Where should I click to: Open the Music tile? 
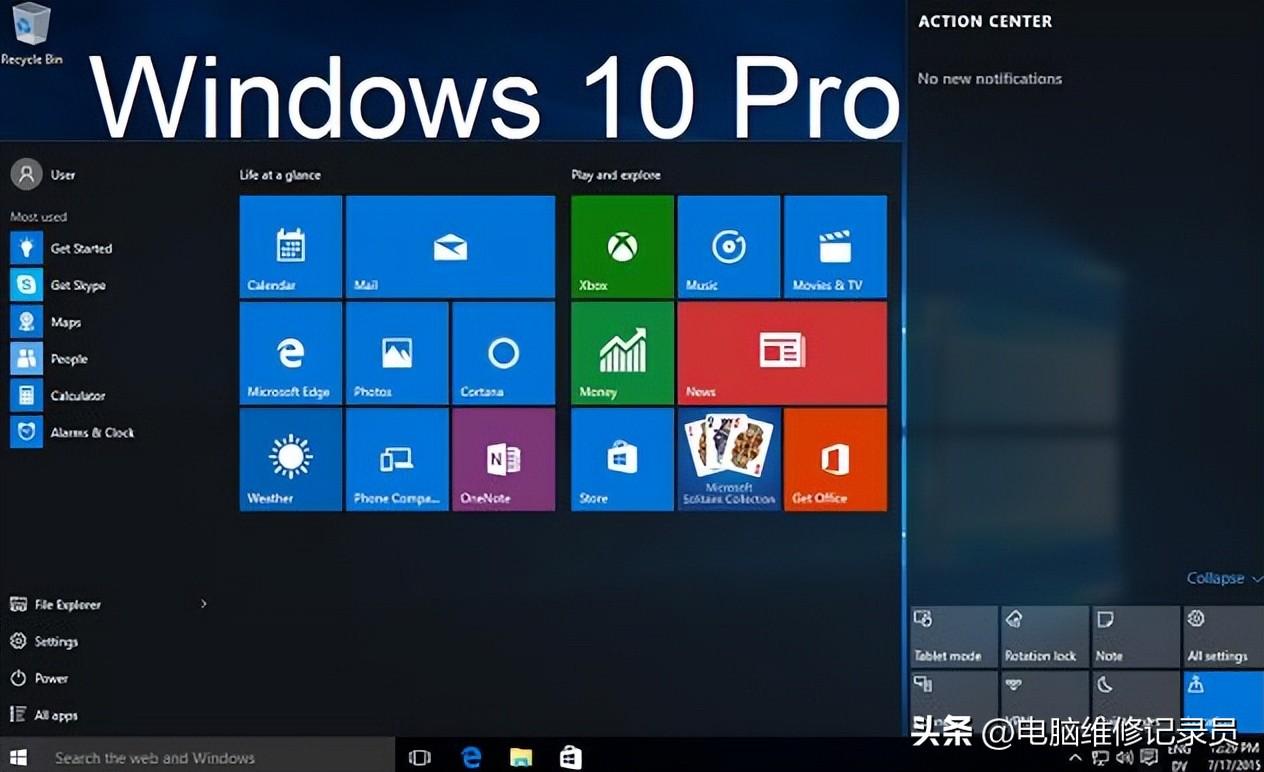pyautogui.click(x=729, y=246)
